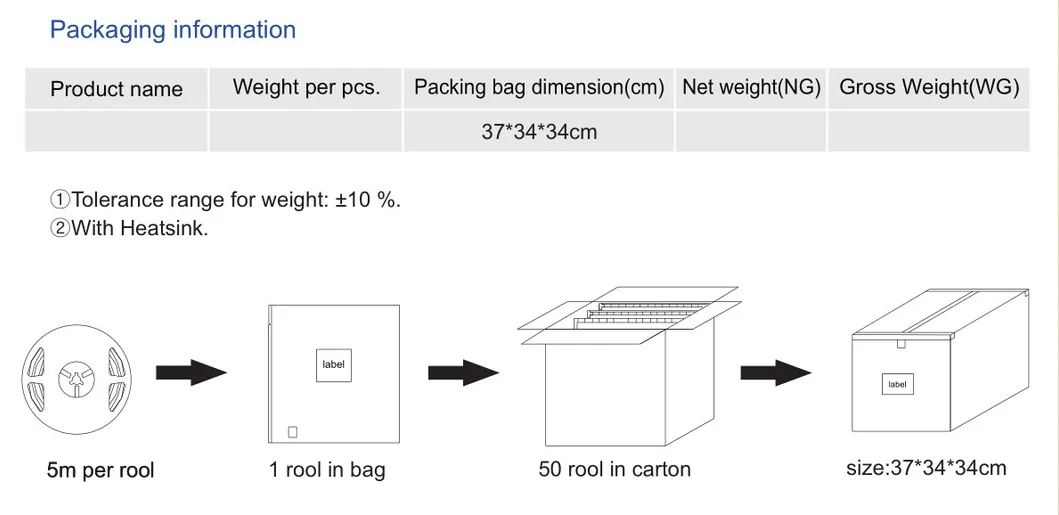This screenshot has height=515, width=1059.
Task: Click the small square on the bag
Action: (292, 432)
